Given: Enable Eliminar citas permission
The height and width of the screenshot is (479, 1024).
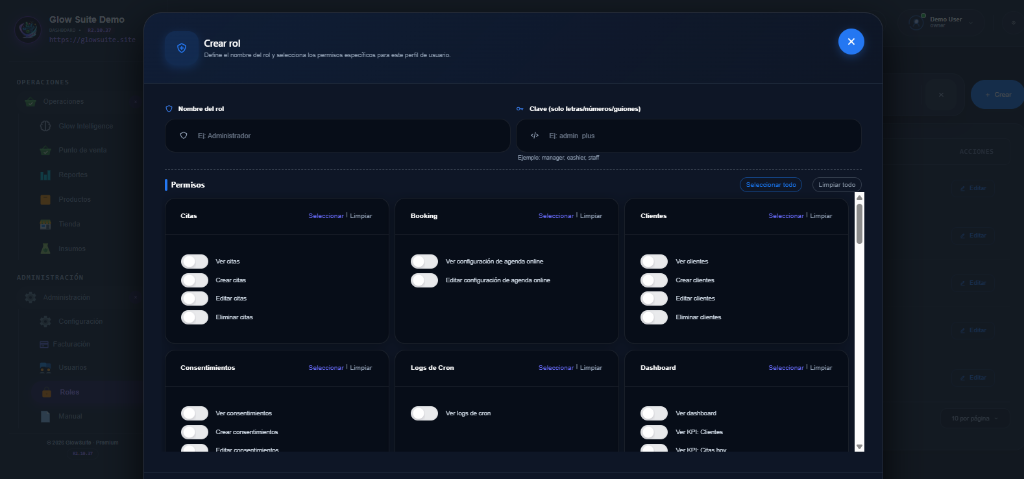Looking at the screenshot, I should coord(195,318).
